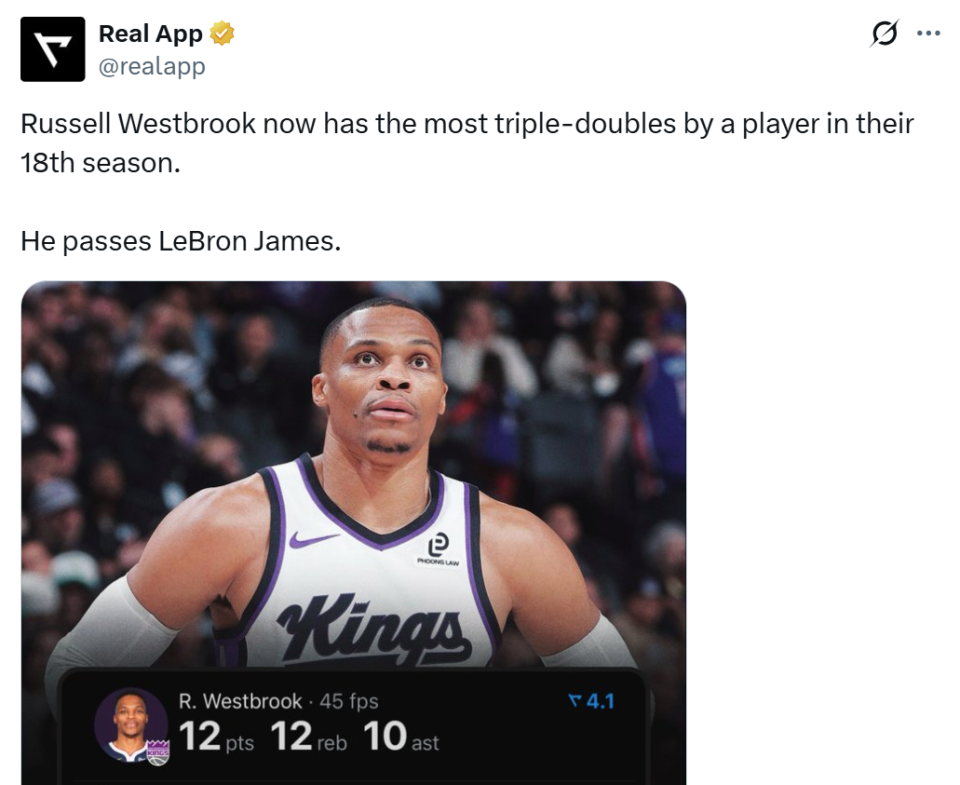Screen dimensions: 960x785
Task: Click the @realapp handle
Action: 151,66
